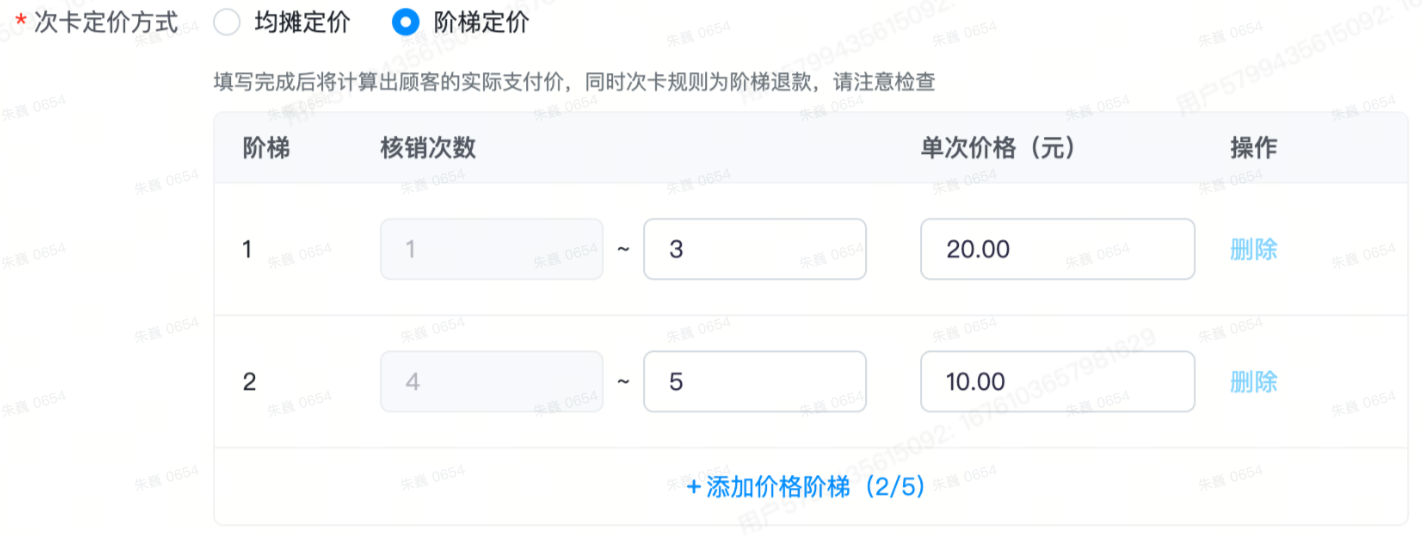This screenshot has width=1423, height=536.
Task: Add a new price tier (2/5)
Action: click(806, 487)
